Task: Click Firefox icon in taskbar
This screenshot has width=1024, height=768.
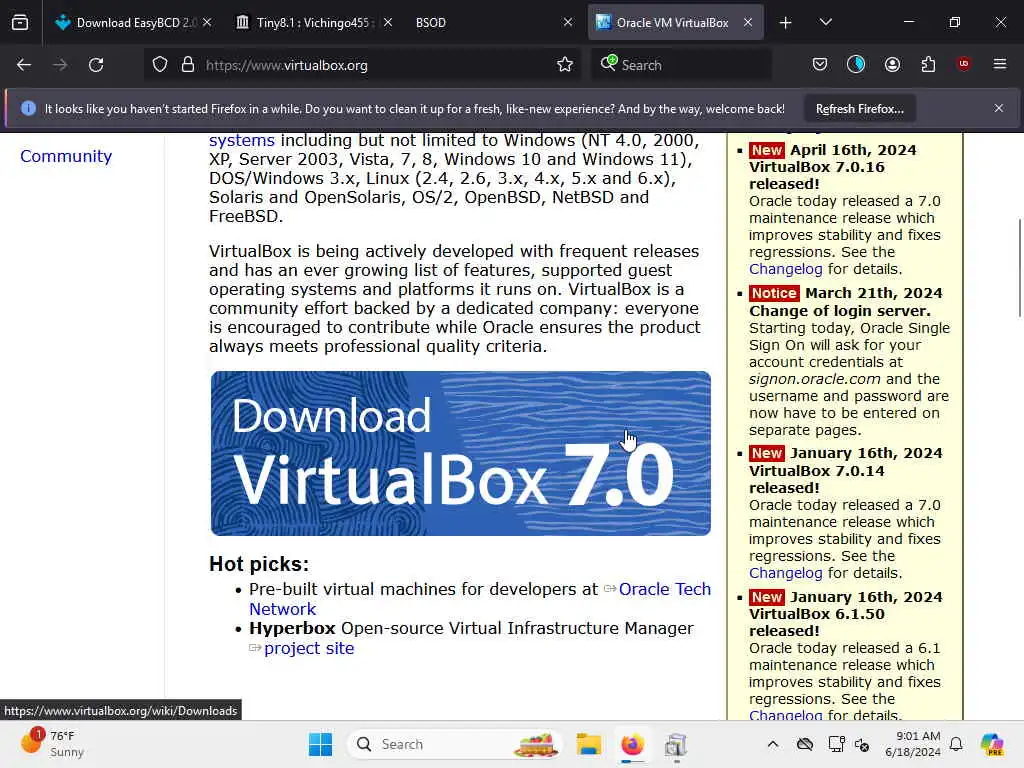Action: [x=632, y=744]
